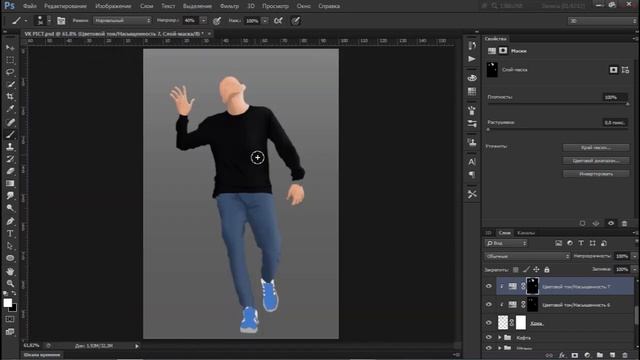Swap foreground and background colors

14,293
